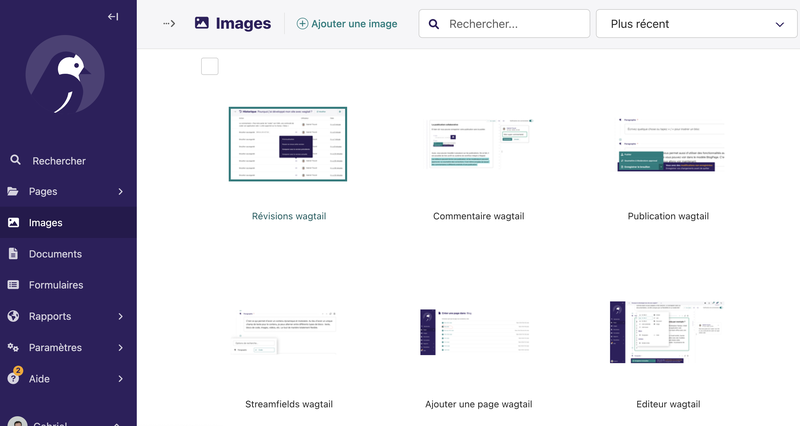Image resolution: width=800 pixels, height=426 pixels.
Task: Click the plus circle icon for adding image
Action: (303, 23)
